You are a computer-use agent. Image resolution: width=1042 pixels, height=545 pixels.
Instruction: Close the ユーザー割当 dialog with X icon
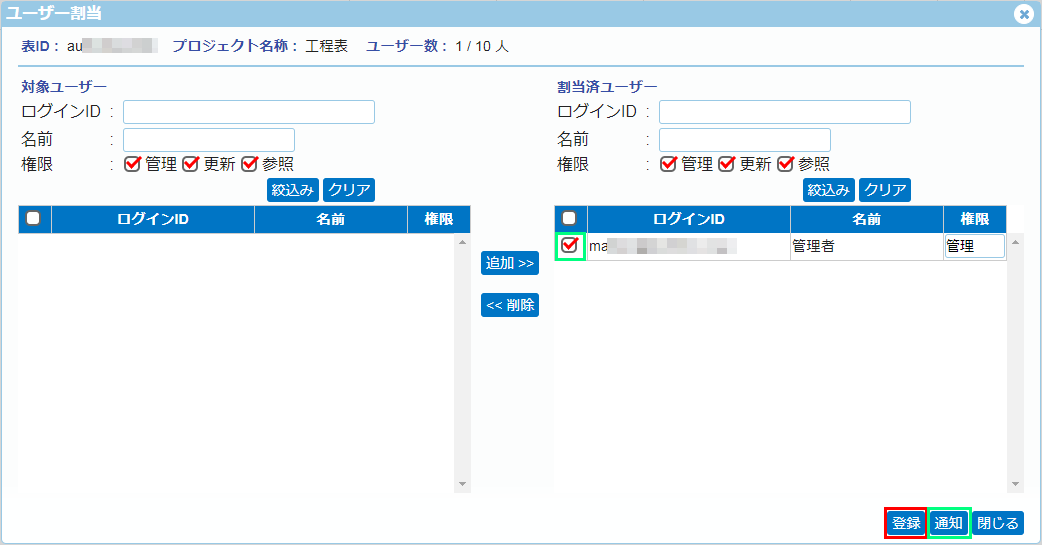1023,14
